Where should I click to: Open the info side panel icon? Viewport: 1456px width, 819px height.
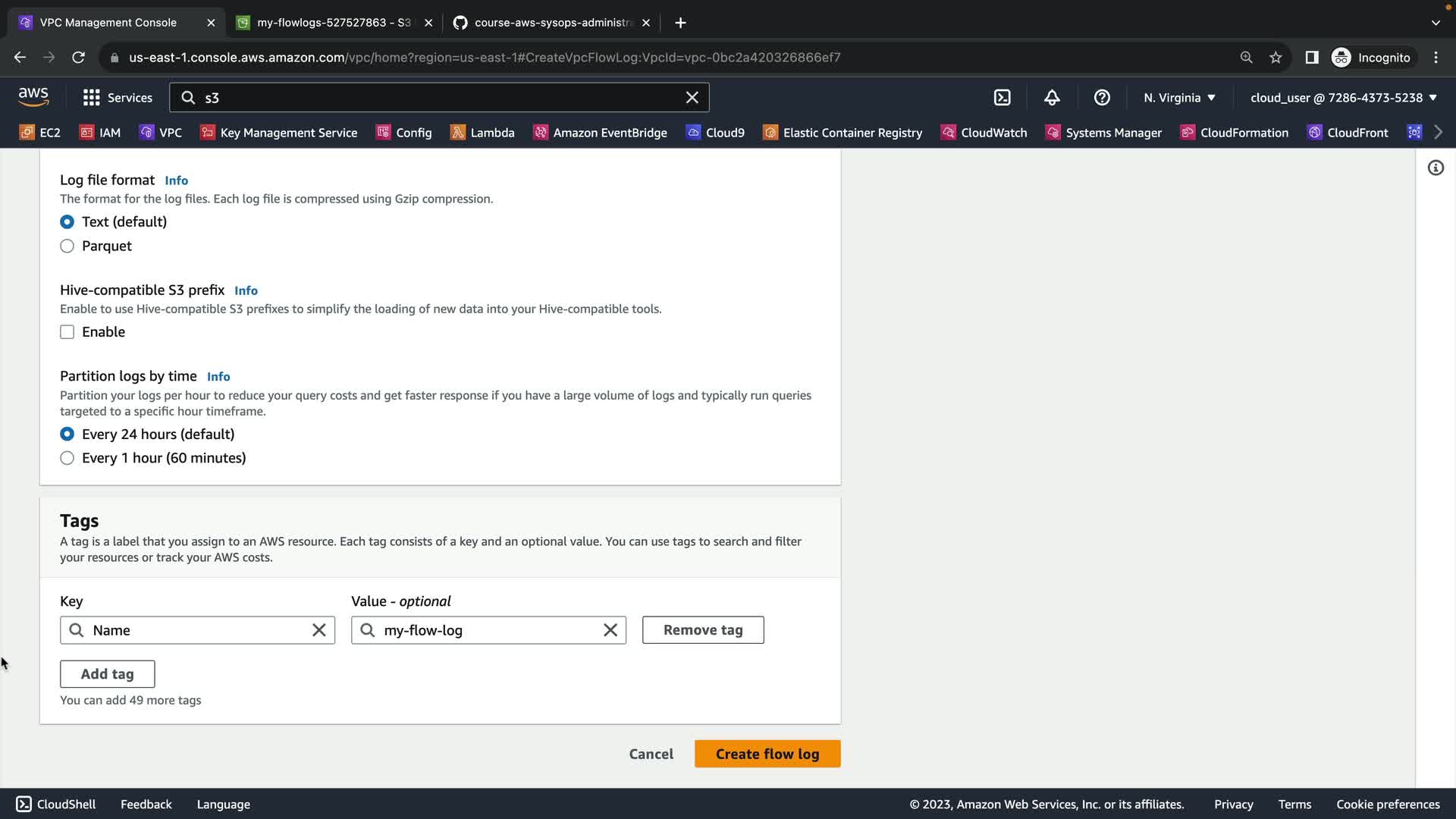(1436, 168)
